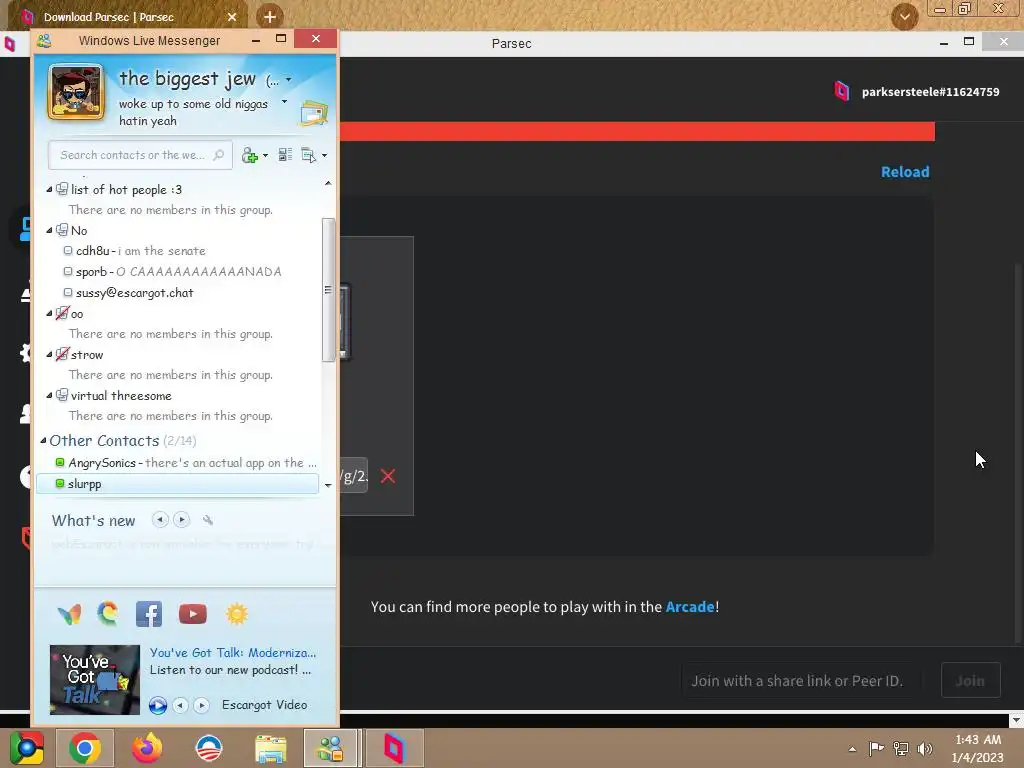Click the sun weather icon in Messenger
This screenshot has width=1024, height=768.
coord(236,614)
